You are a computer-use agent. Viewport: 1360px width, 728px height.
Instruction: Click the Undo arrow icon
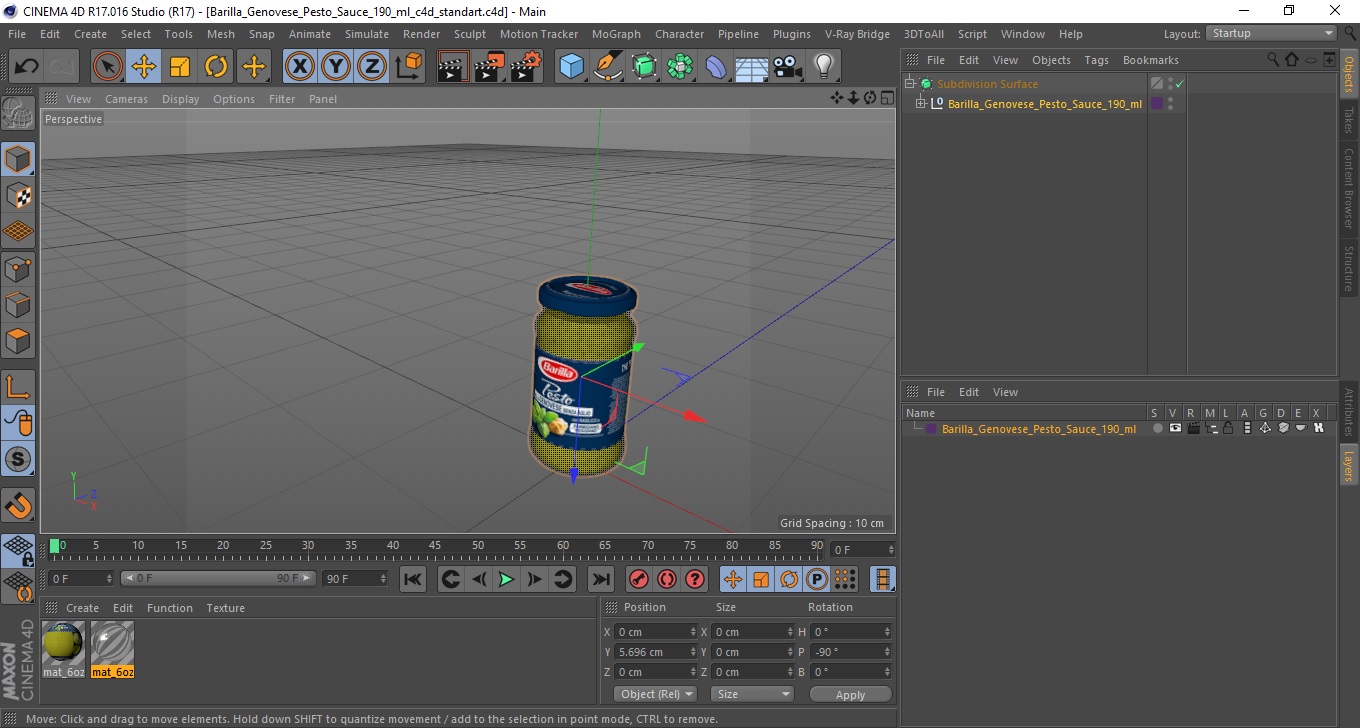coord(27,67)
